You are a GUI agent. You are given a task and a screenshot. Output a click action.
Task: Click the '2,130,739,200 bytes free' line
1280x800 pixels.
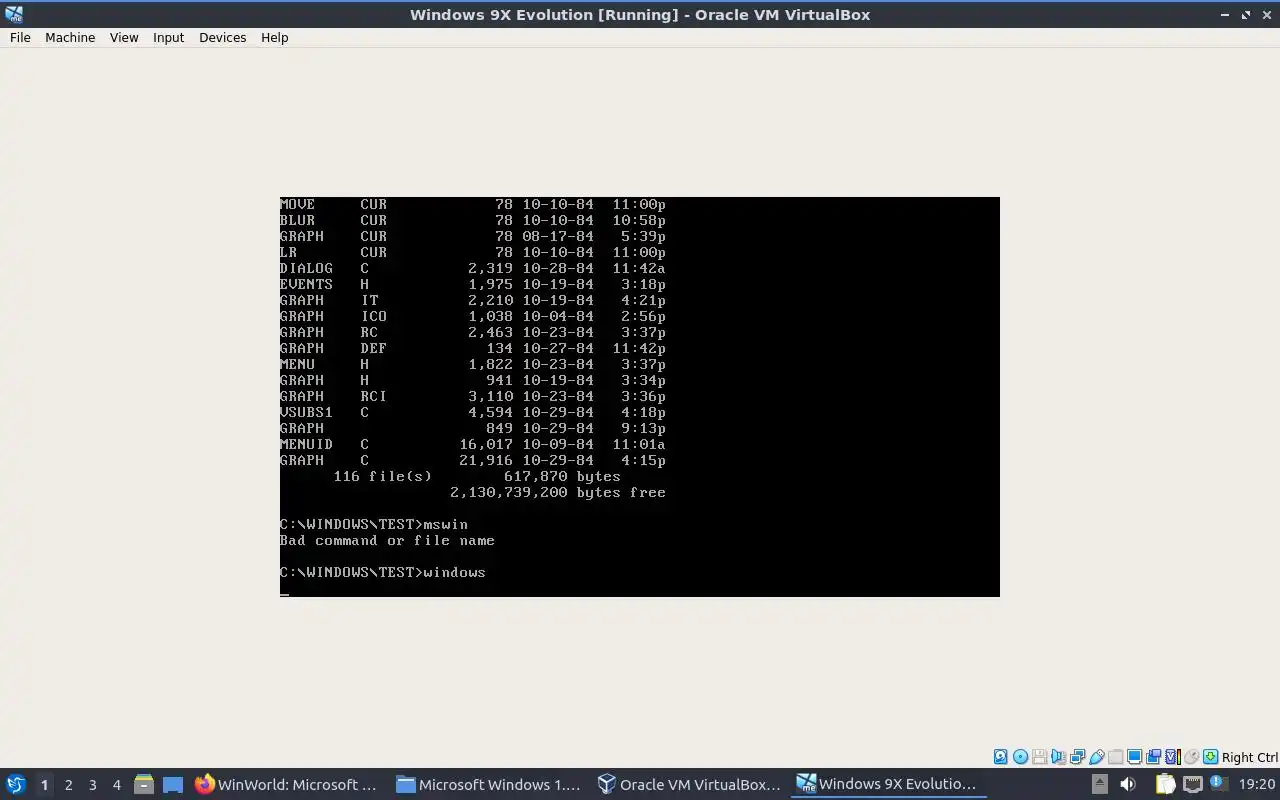point(558,492)
